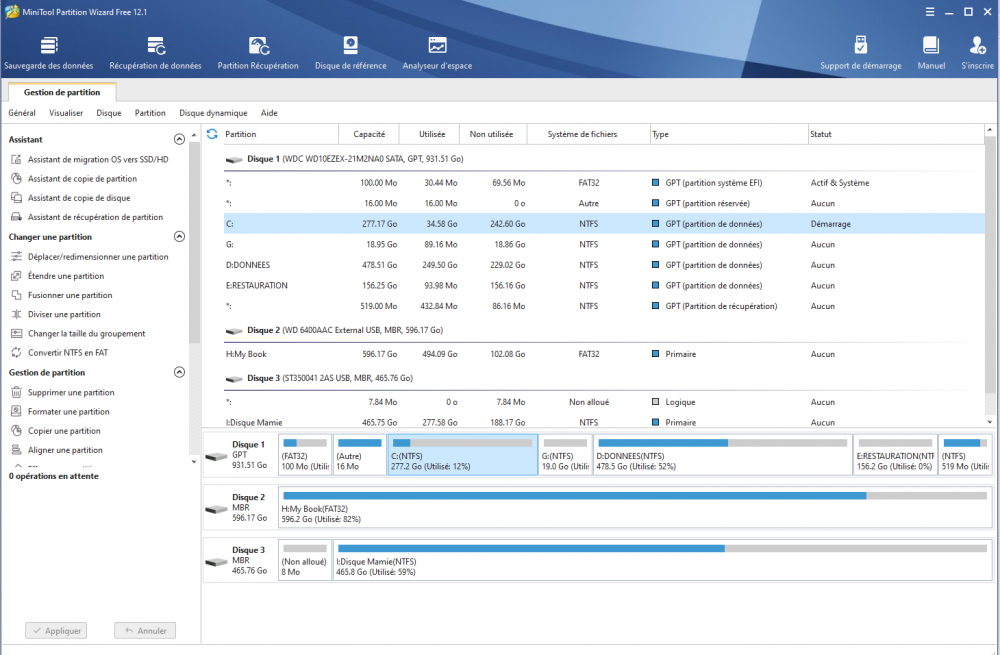Image resolution: width=1000 pixels, height=655 pixels.
Task: Select C:(NTFS) block in disk map
Action: click(462, 455)
